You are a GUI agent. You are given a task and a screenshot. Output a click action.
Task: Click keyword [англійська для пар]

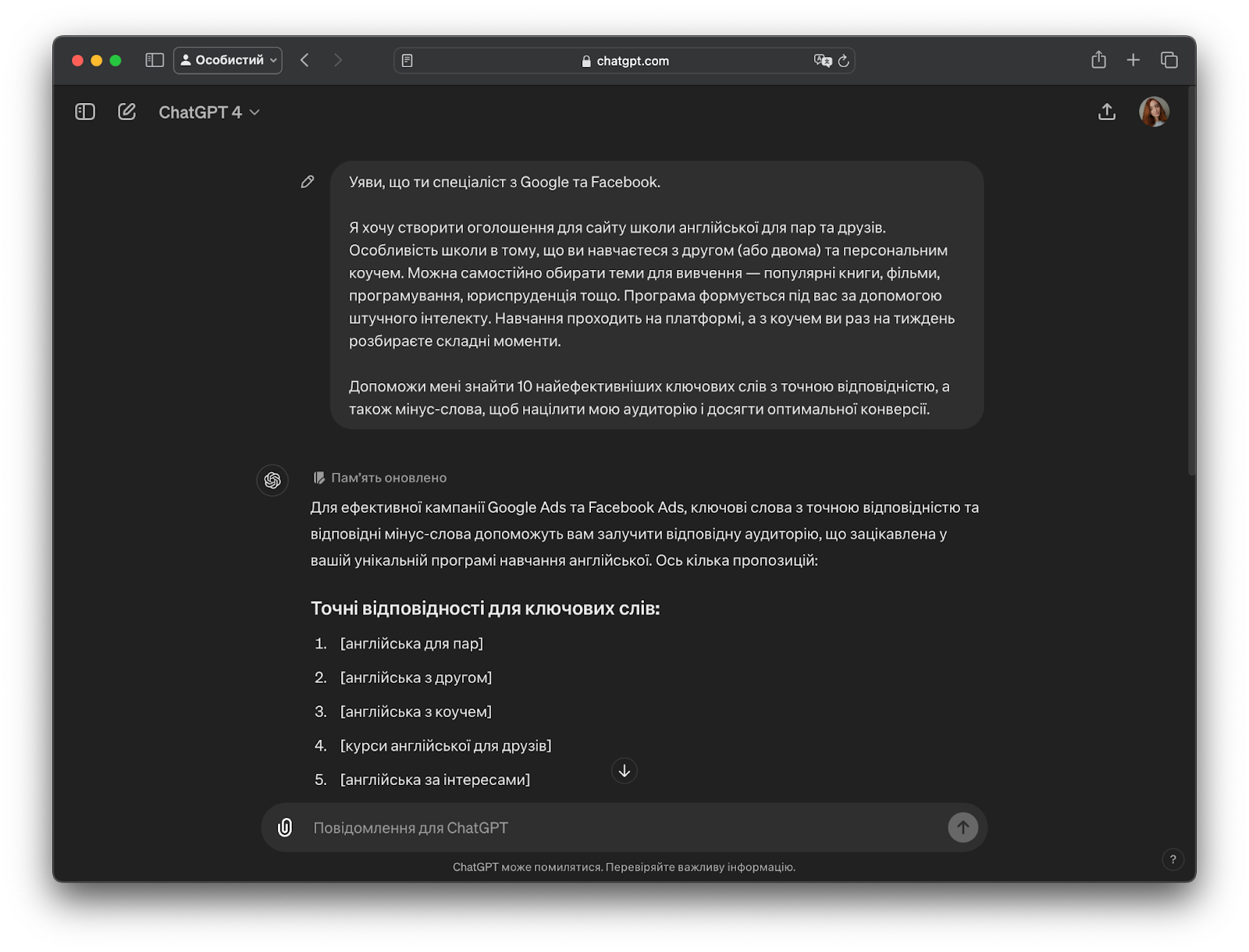tap(412, 644)
